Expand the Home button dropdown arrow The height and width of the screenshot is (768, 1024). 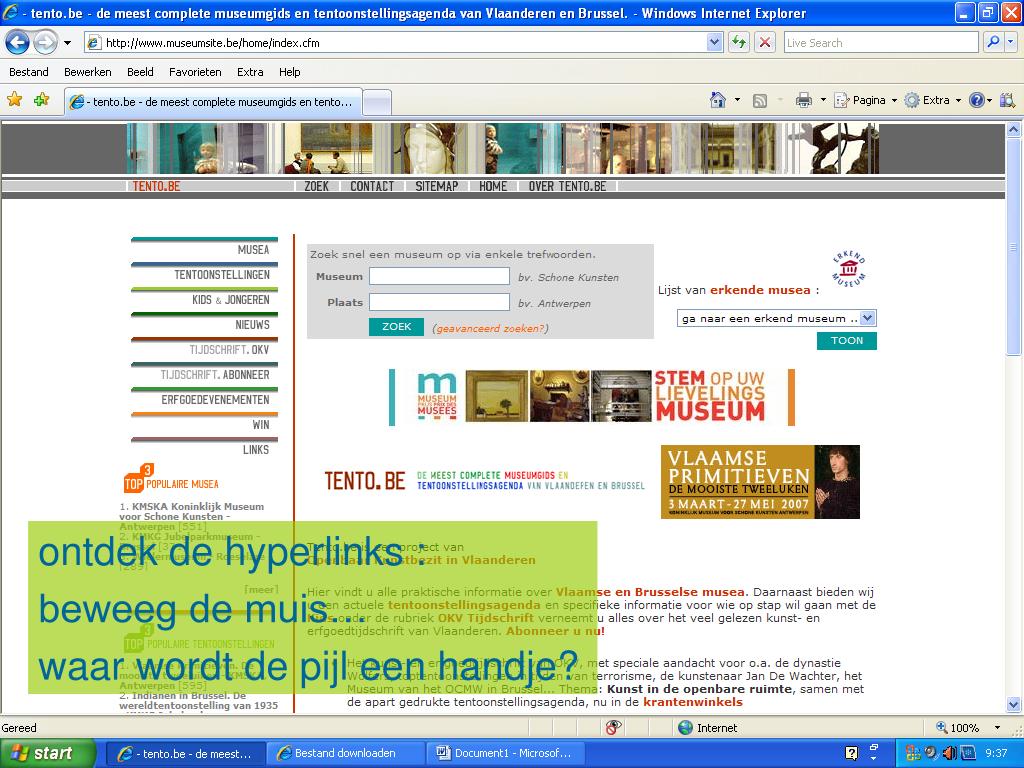[x=737, y=100]
